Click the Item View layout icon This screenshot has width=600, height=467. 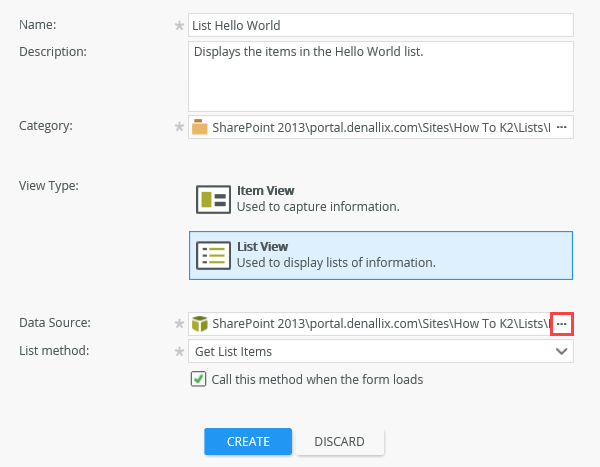point(213,198)
